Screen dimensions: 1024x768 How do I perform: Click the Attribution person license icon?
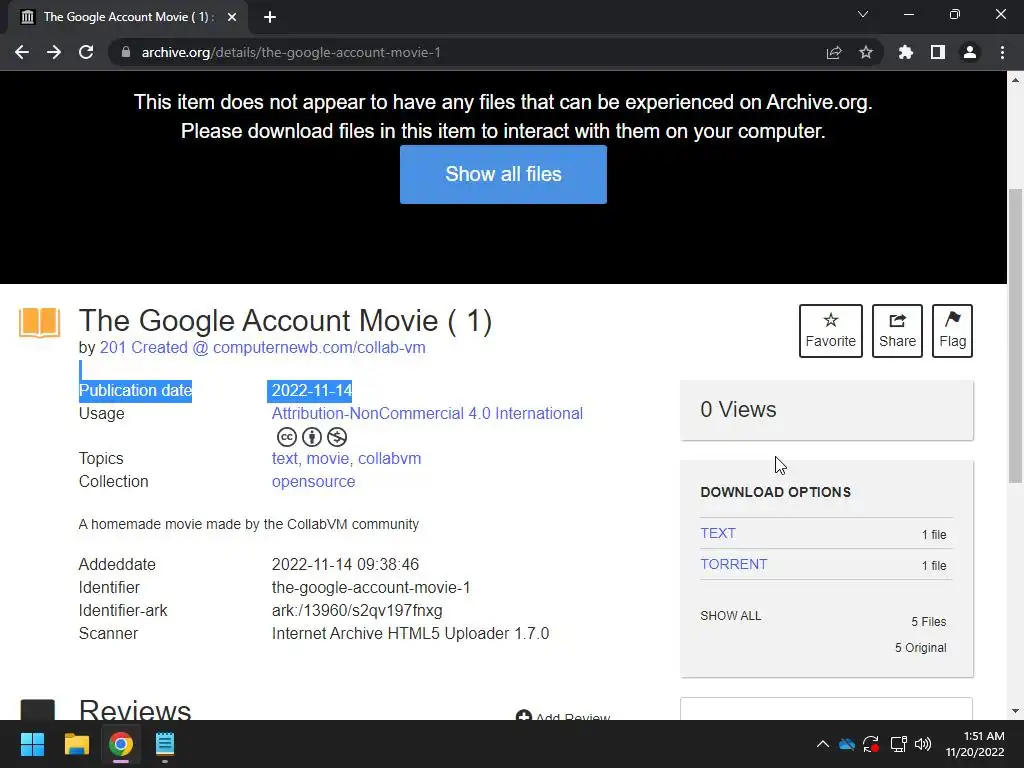312,437
